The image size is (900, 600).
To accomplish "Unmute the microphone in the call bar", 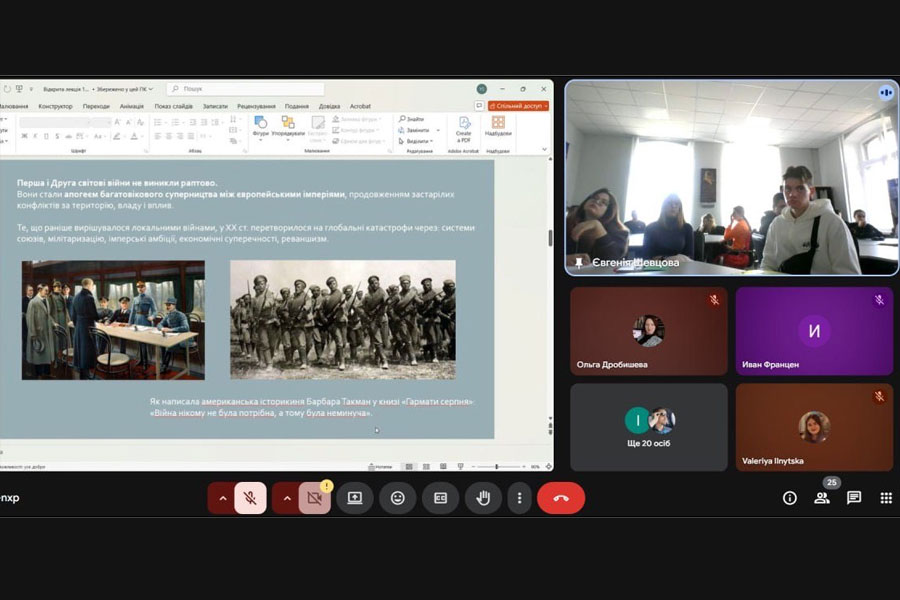I will point(250,498).
